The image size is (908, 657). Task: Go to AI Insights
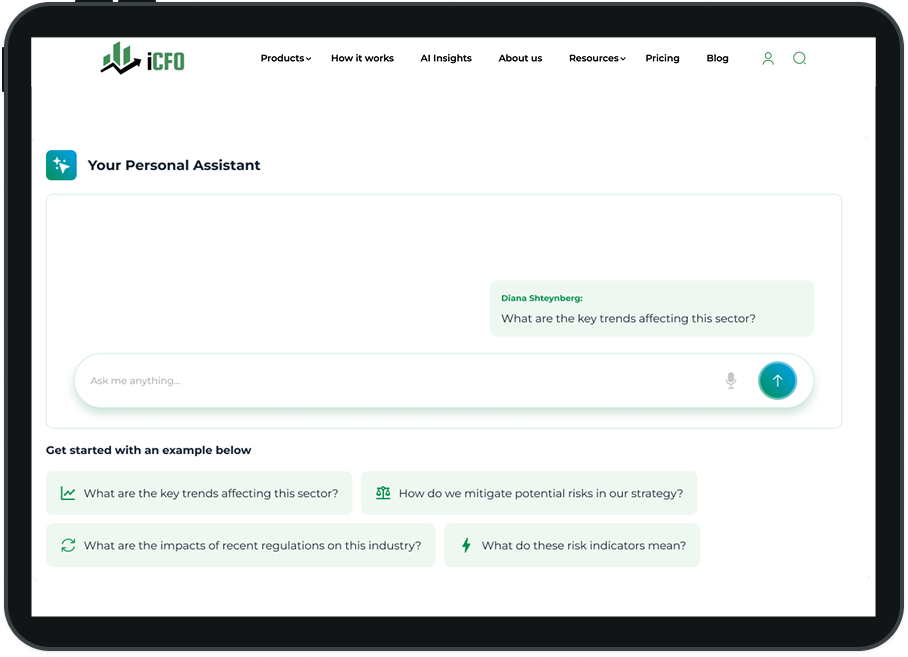(446, 59)
